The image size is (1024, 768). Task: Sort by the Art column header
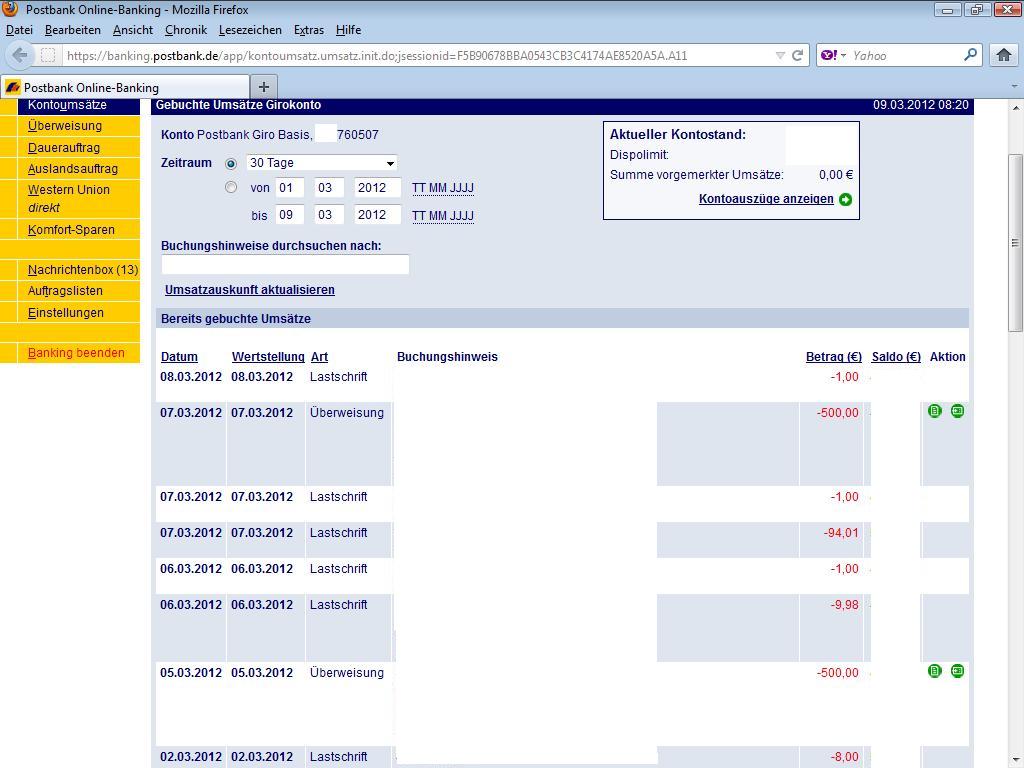(x=319, y=357)
